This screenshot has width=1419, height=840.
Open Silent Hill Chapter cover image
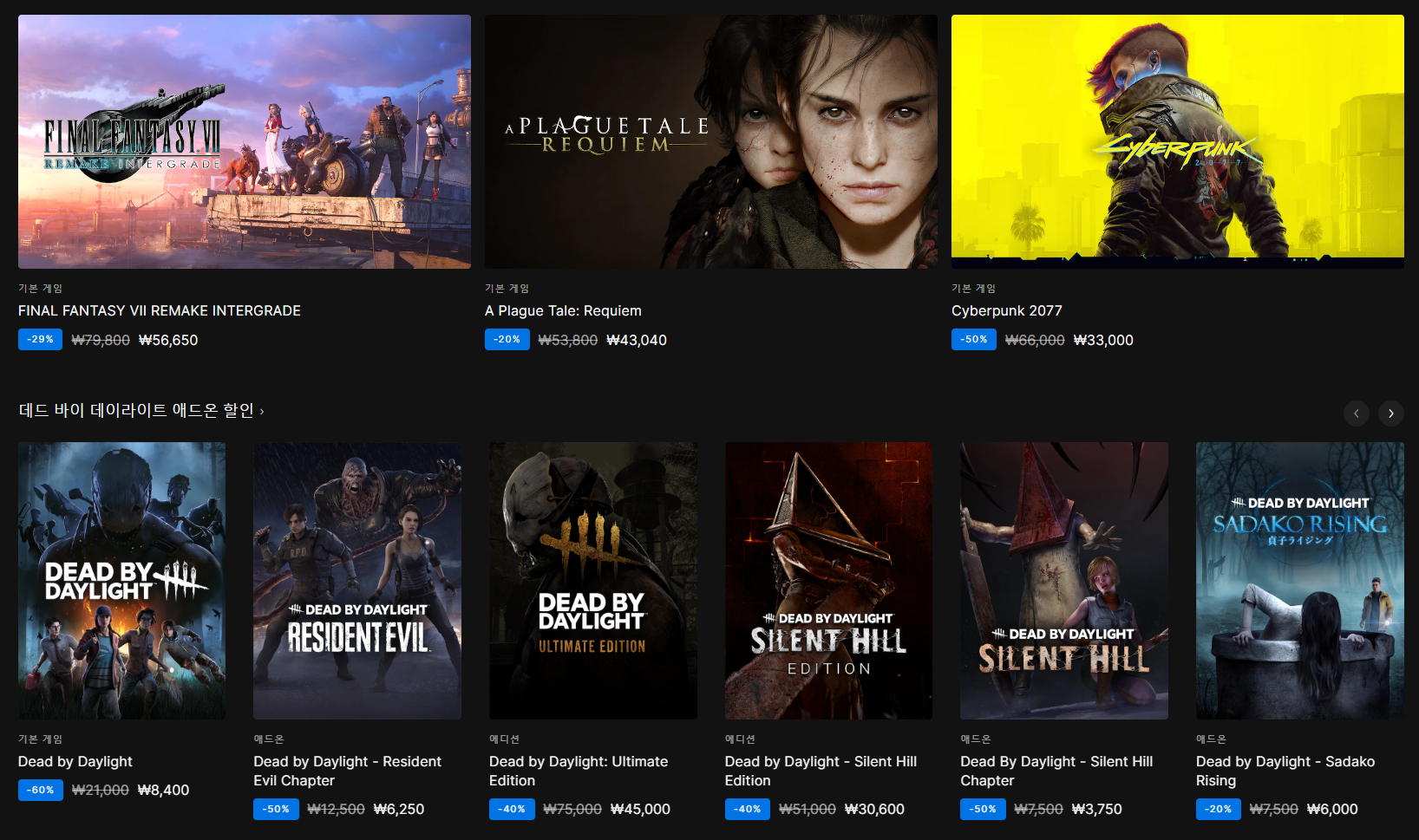(x=1064, y=581)
